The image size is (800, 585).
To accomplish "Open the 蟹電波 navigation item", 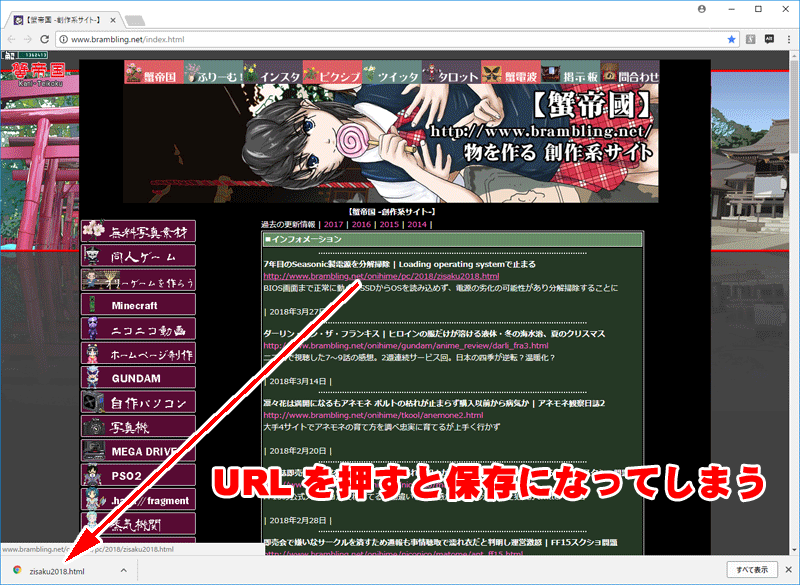I will tap(511, 72).
